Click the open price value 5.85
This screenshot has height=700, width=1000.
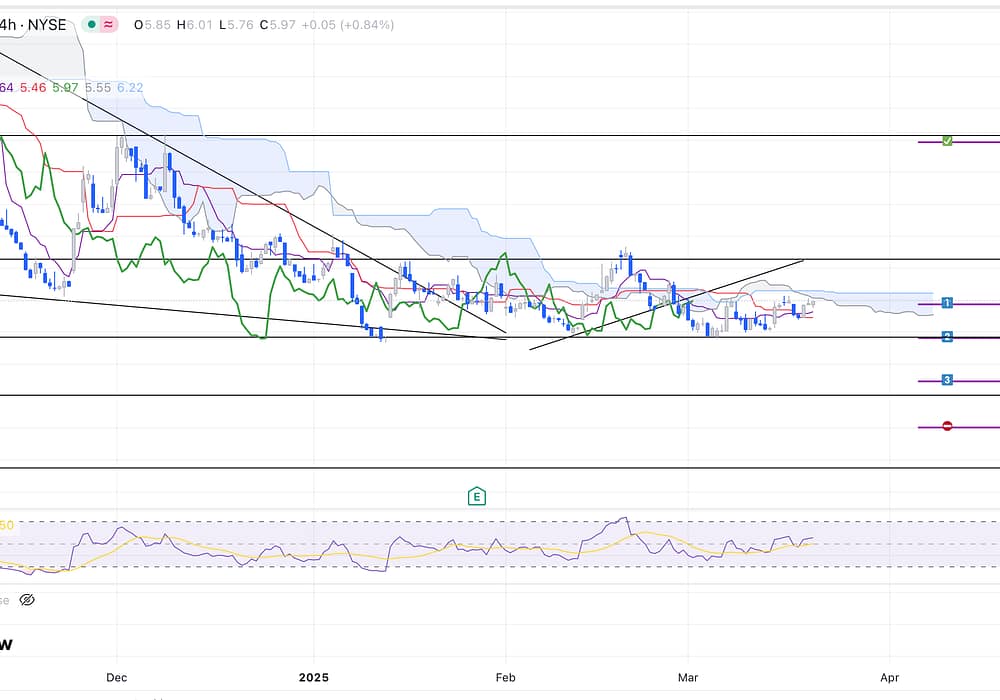pyautogui.click(x=157, y=24)
